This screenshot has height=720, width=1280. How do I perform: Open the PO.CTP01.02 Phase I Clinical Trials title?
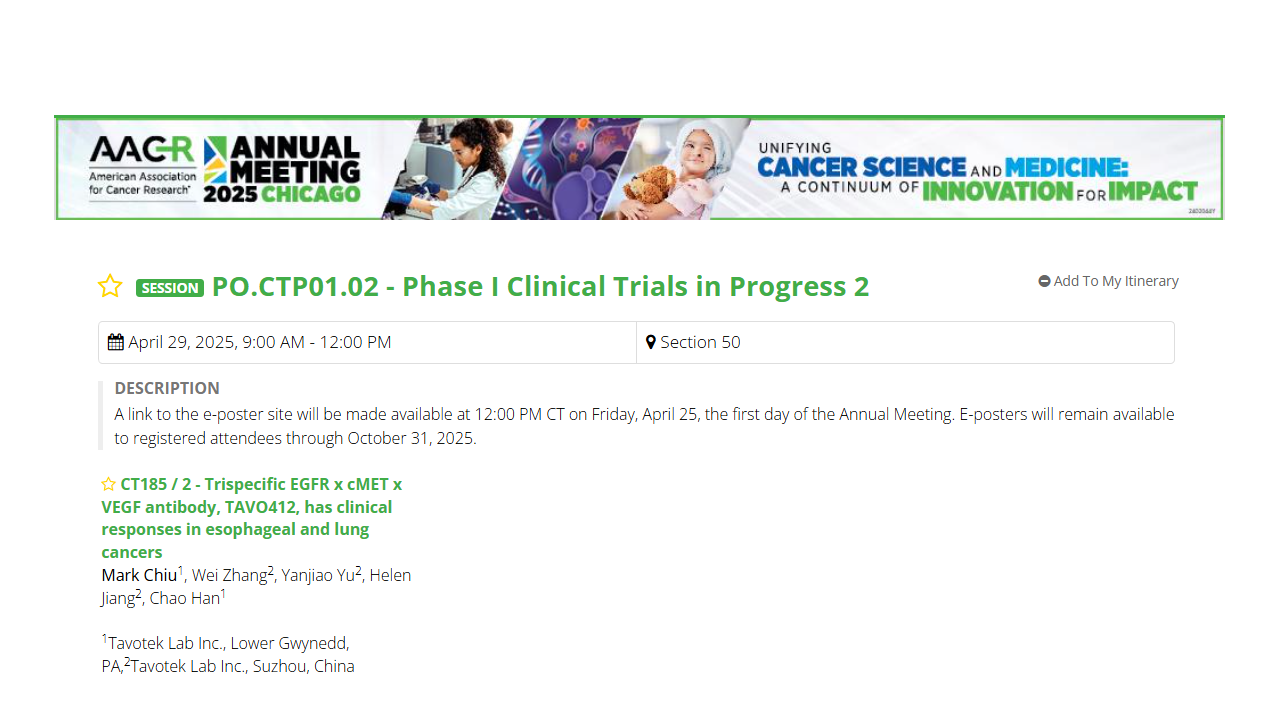(541, 286)
